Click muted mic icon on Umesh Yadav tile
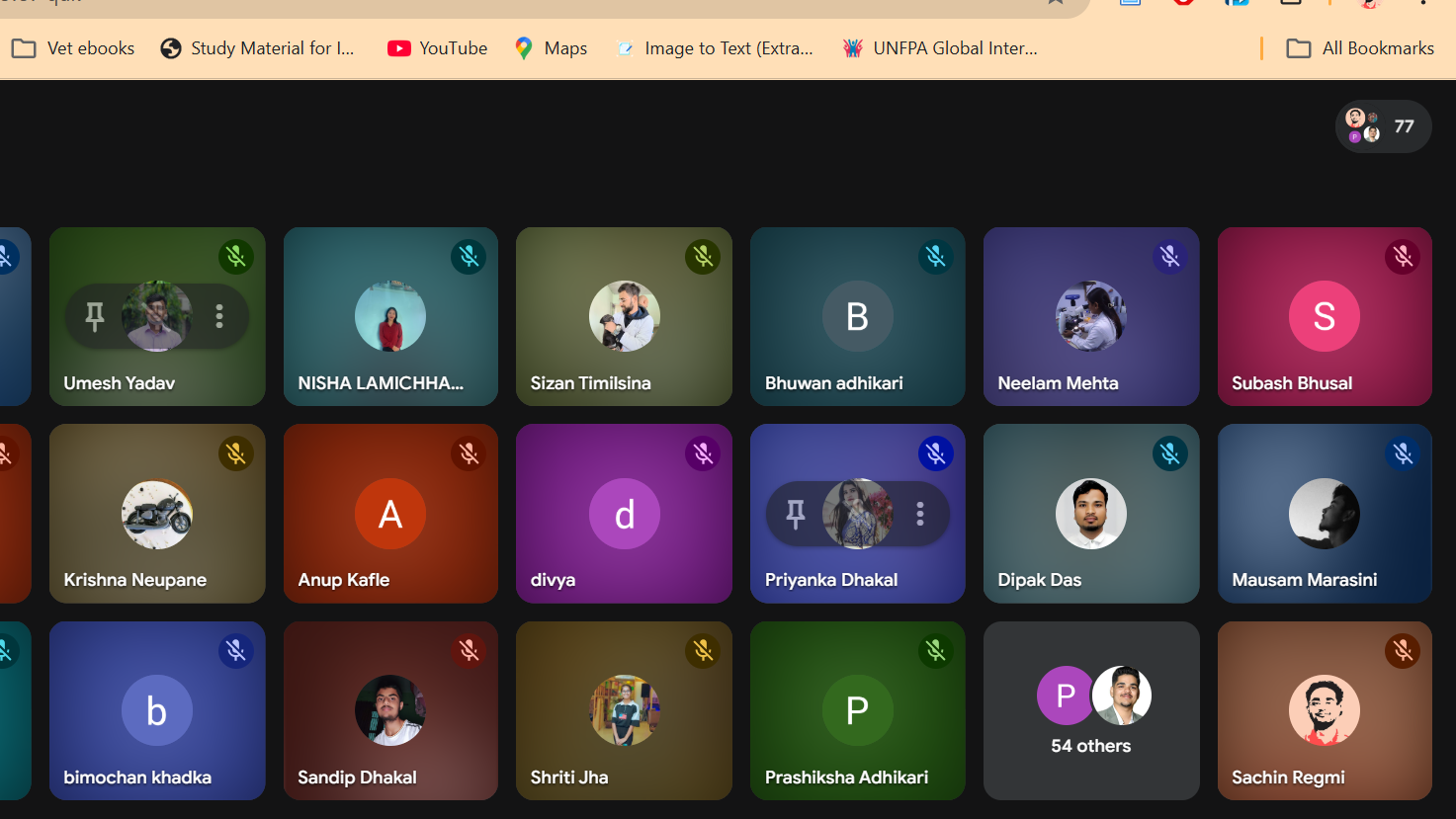Viewport: 1456px width, 819px height. pyautogui.click(x=236, y=257)
